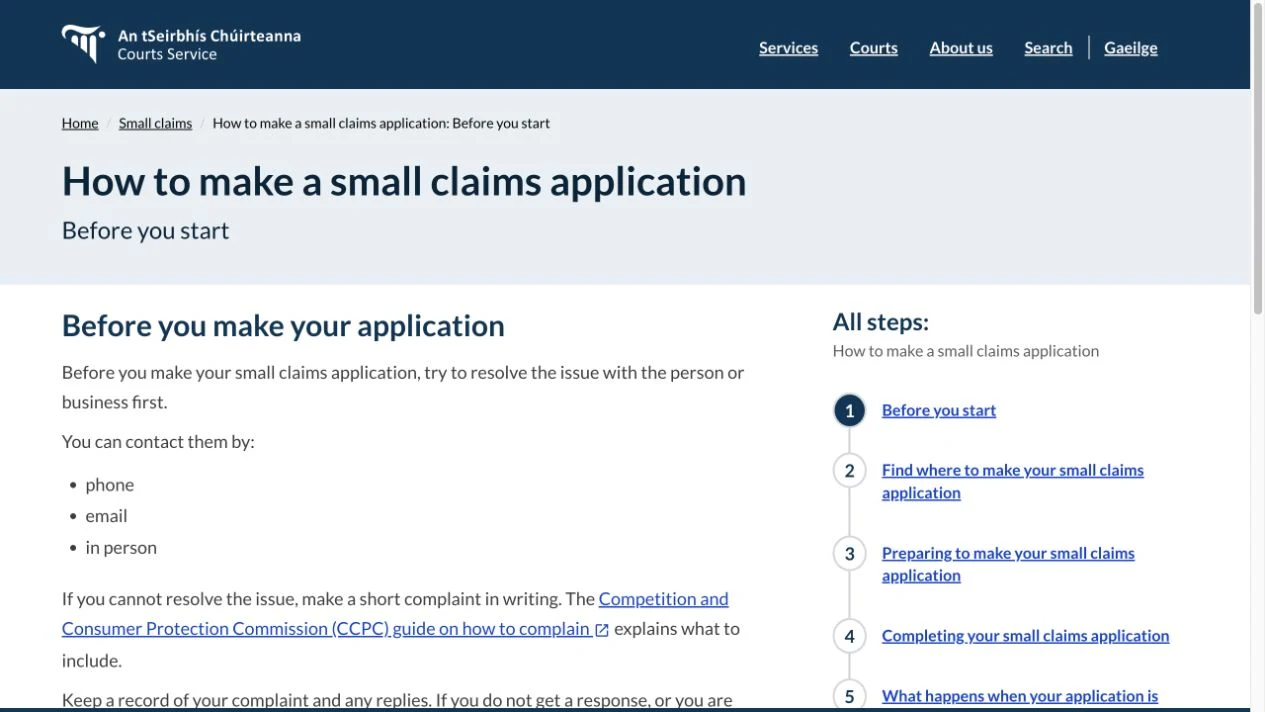1265x712 pixels.
Task: Click 'You can contact them by:' text
Action: click(158, 441)
